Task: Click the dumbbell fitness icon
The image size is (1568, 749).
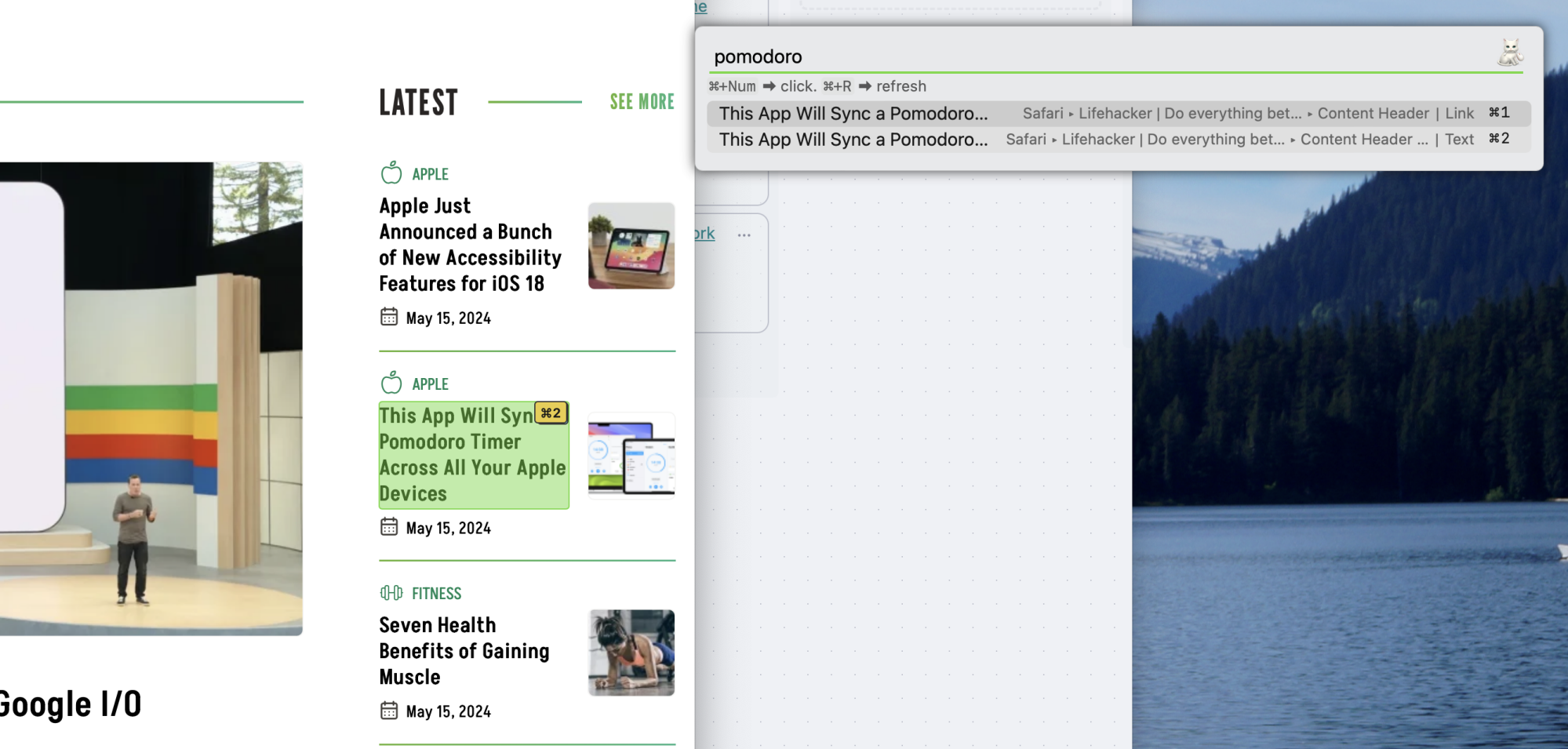Action: 391,593
